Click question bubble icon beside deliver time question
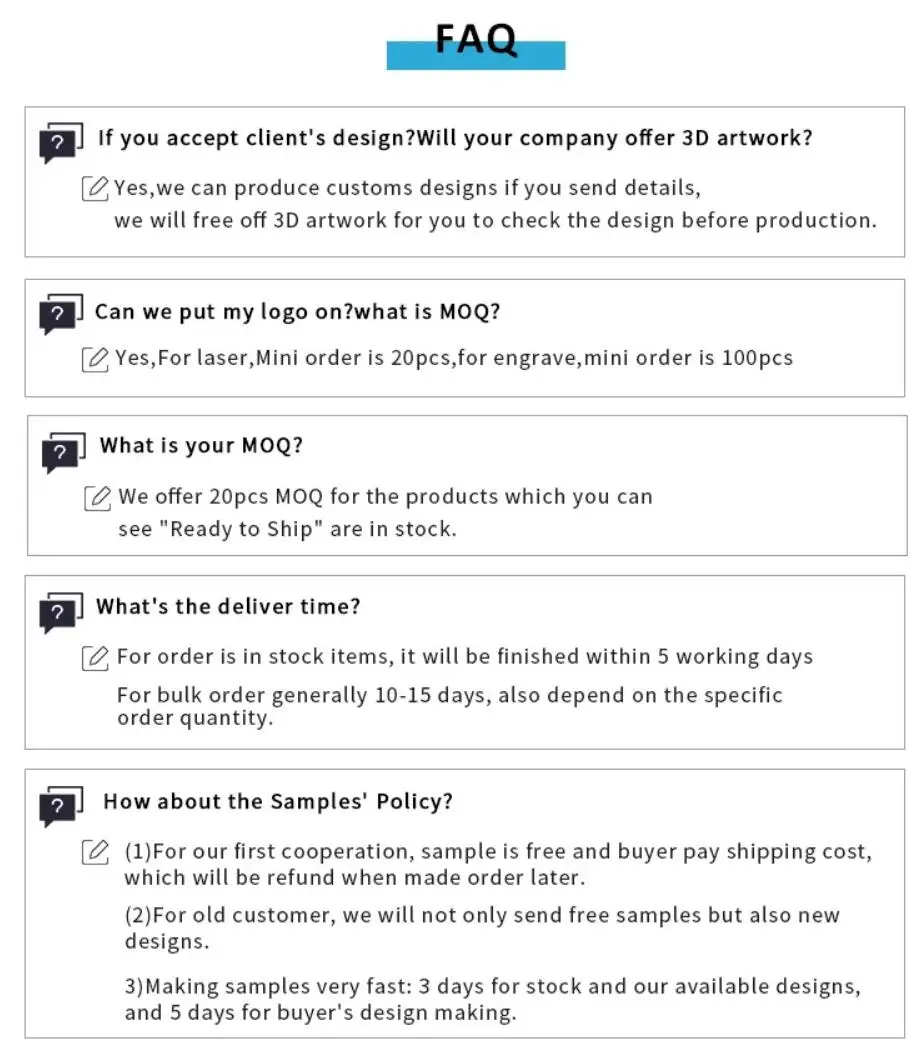This screenshot has width=922, height=1051. click(60, 611)
